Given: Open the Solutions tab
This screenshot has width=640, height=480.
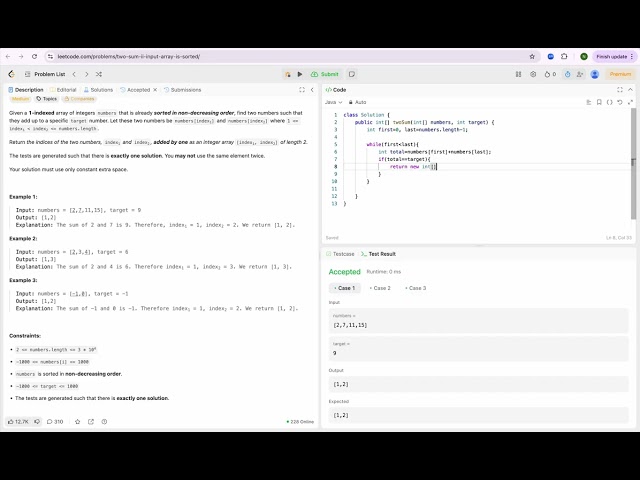Looking at the screenshot, I should (x=100, y=89).
